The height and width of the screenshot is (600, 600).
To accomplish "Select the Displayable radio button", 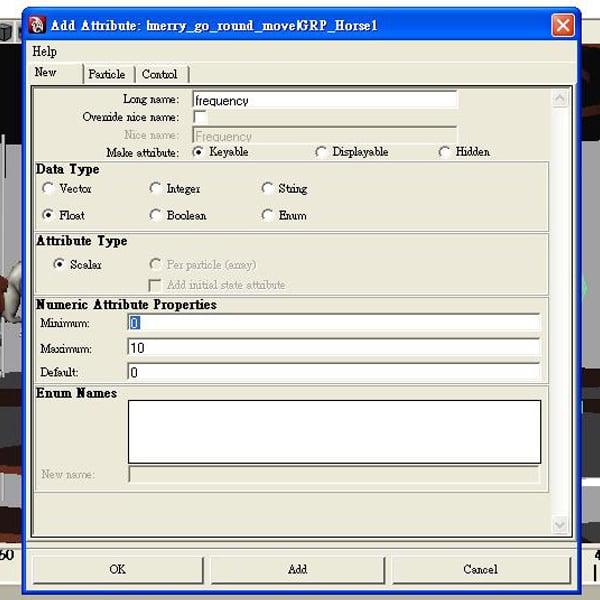I will [x=321, y=152].
